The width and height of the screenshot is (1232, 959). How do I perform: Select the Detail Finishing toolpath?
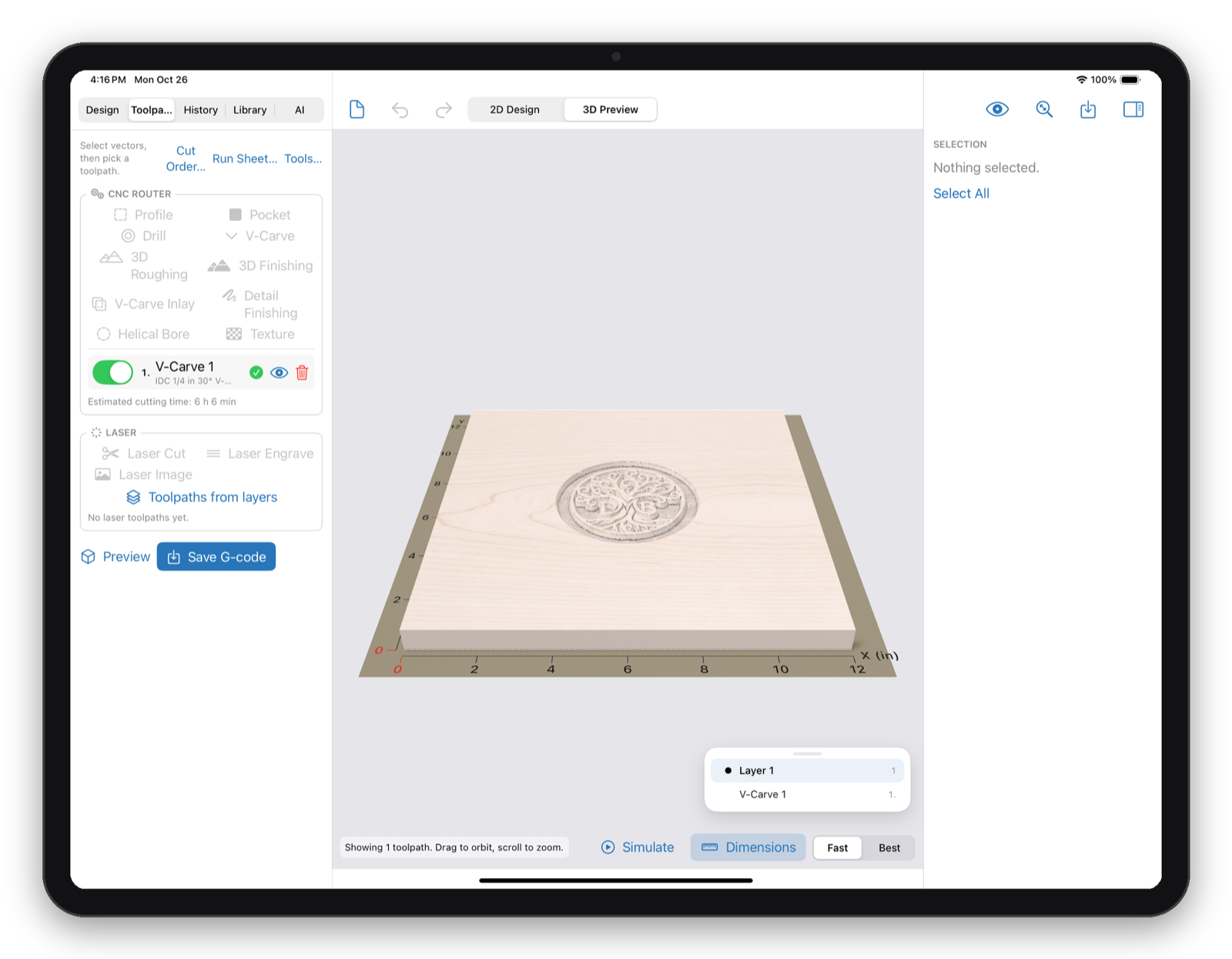click(x=260, y=304)
